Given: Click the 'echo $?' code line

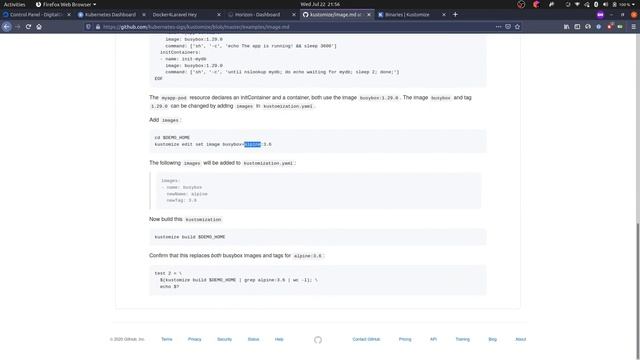Looking at the screenshot, I should coord(169,287).
